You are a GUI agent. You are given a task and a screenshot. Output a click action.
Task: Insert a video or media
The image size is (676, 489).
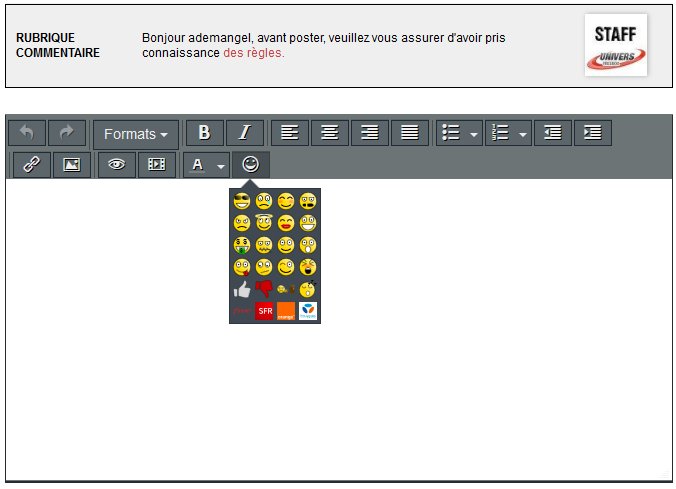(157, 164)
